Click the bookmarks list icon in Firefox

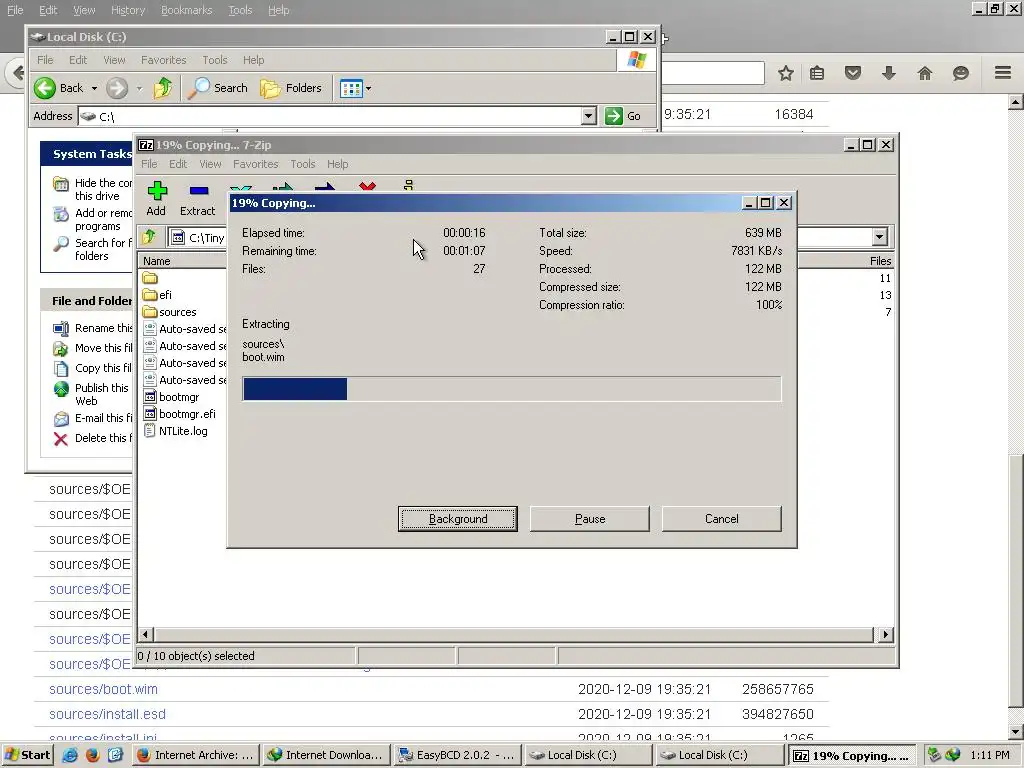tap(817, 73)
